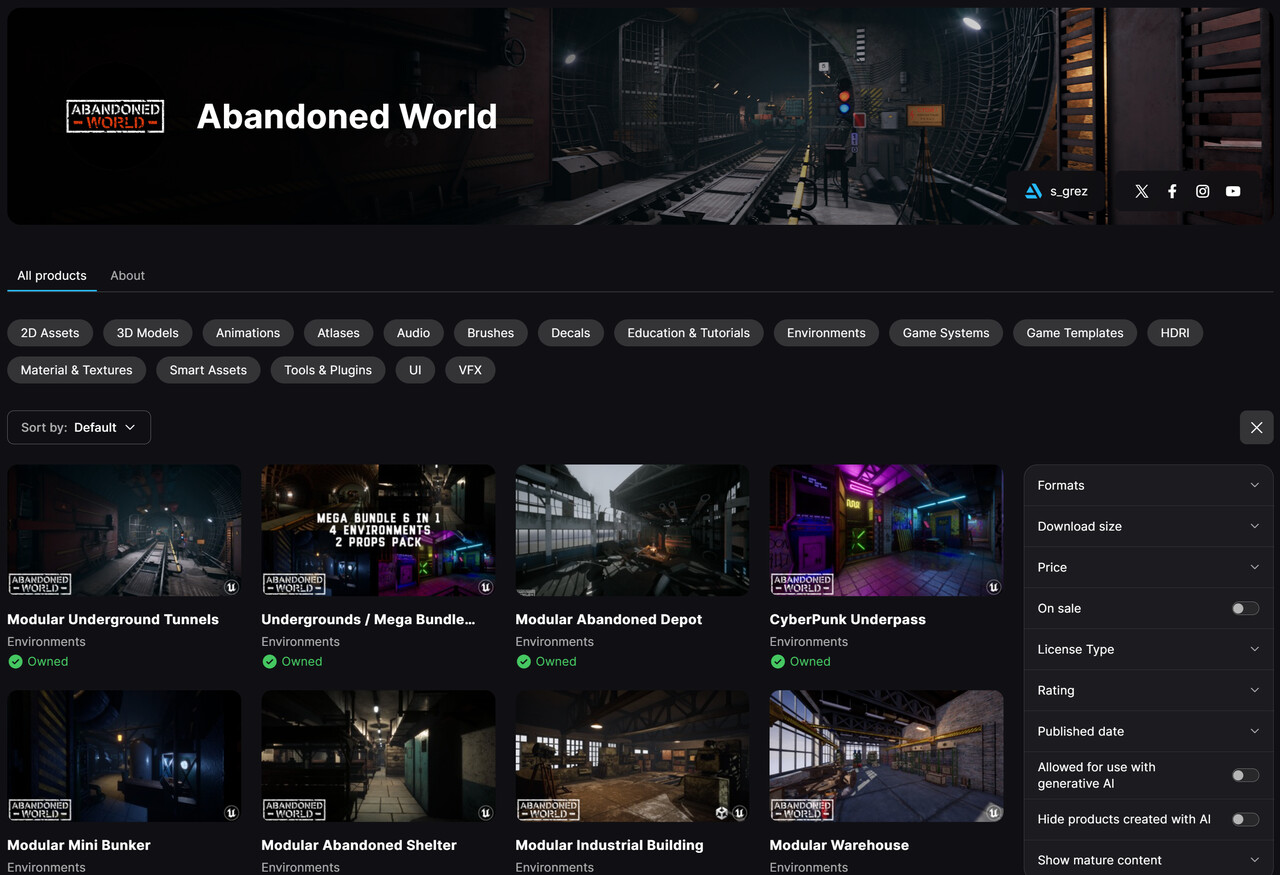The width and height of the screenshot is (1280, 875).
Task: Click Unreal Engine icon on Modular Abandoned Shelter
Action: click(x=485, y=813)
